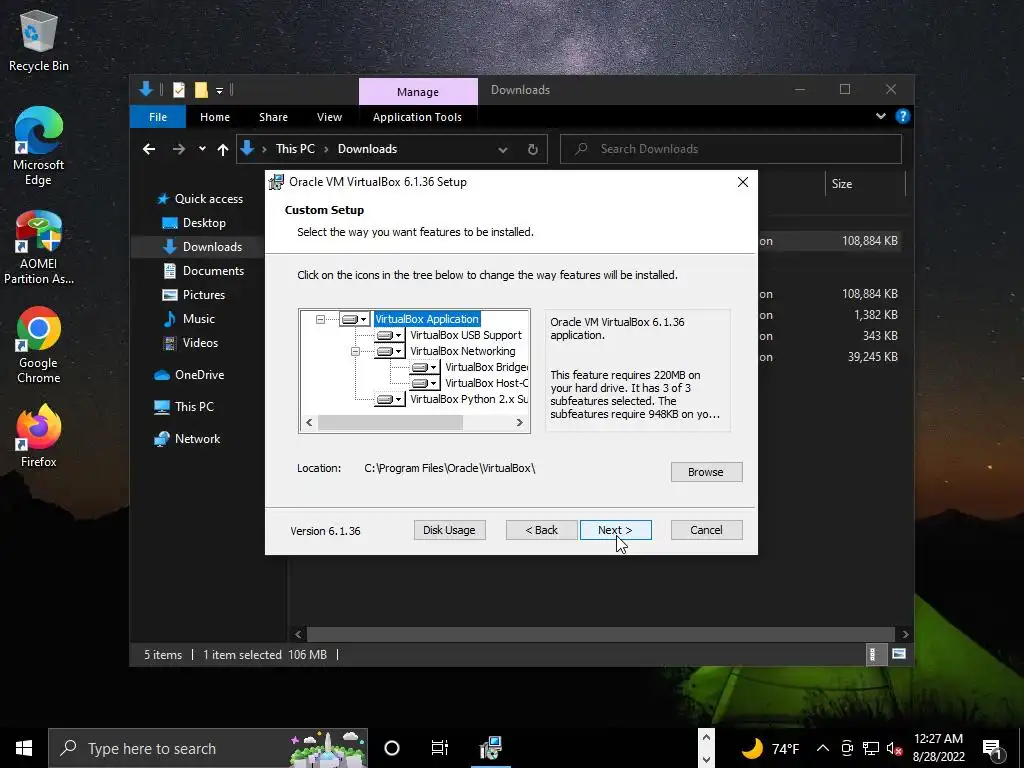Open VirtualBox Bridged Networking feature dropdown
The height and width of the screenshot is (768, 1024).
pos(424,368)
